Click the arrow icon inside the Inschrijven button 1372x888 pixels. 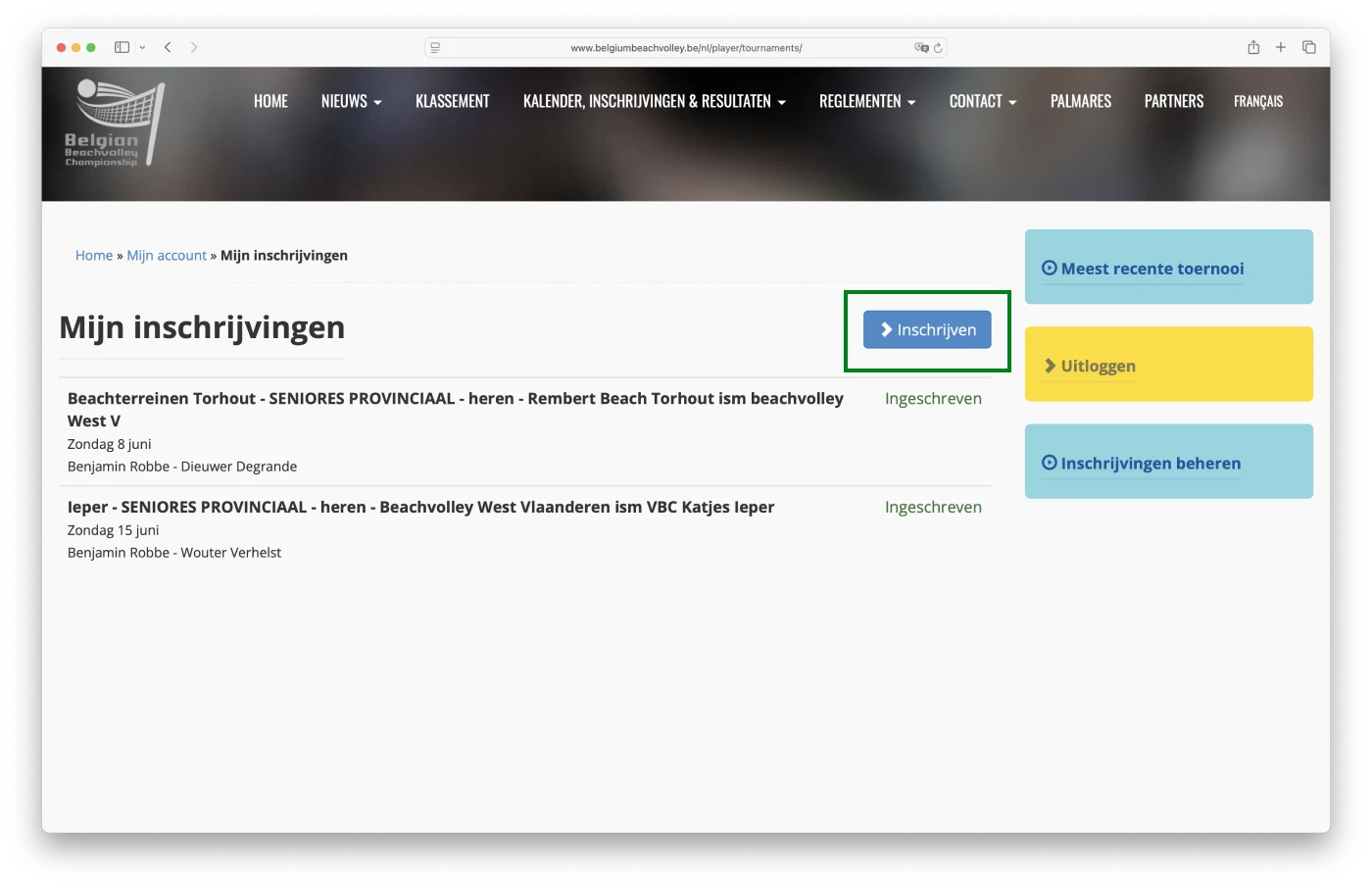(885, 329)
